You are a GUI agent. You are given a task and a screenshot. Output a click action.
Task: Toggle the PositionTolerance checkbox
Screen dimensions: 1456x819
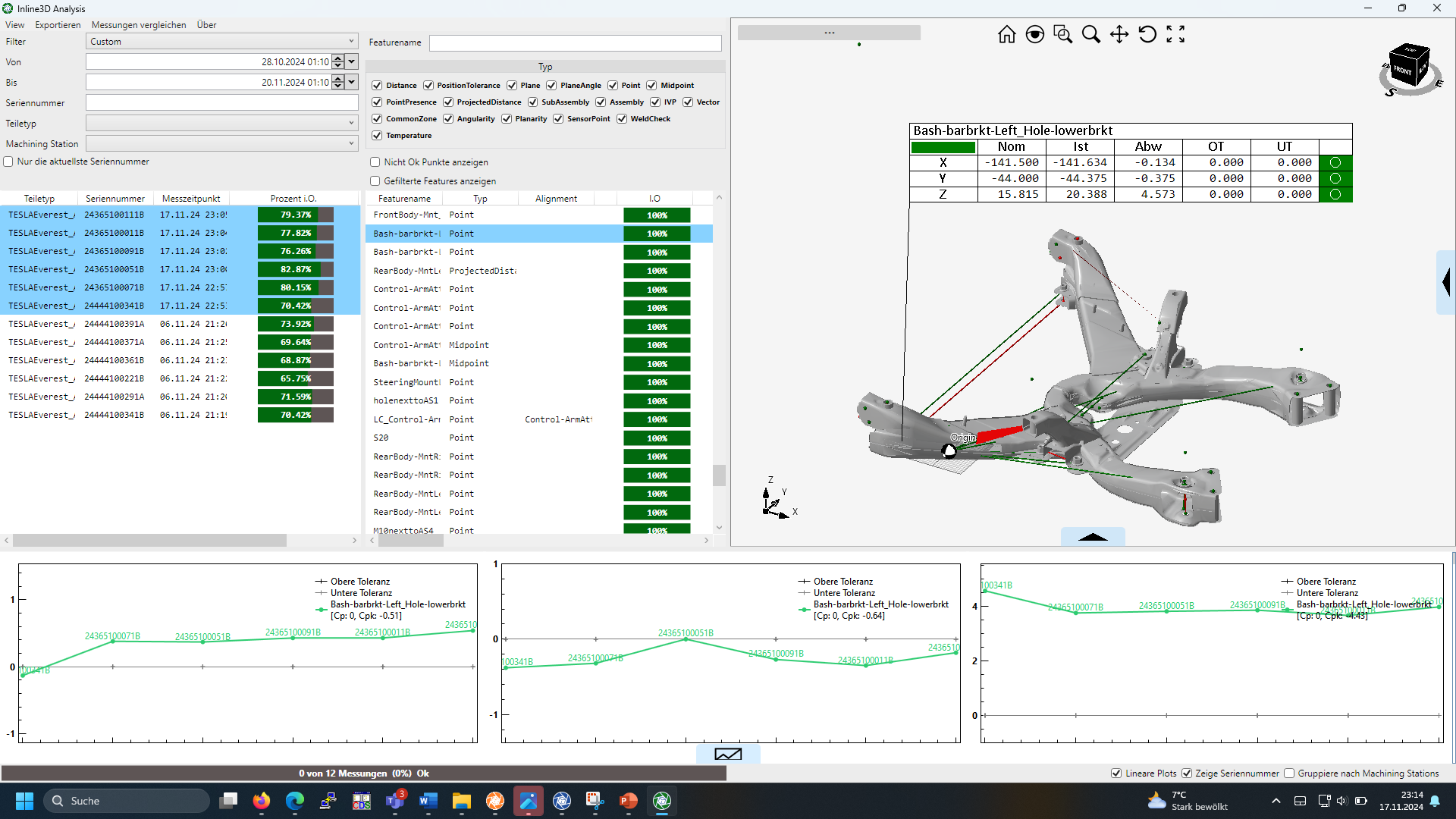coord(428,86)
